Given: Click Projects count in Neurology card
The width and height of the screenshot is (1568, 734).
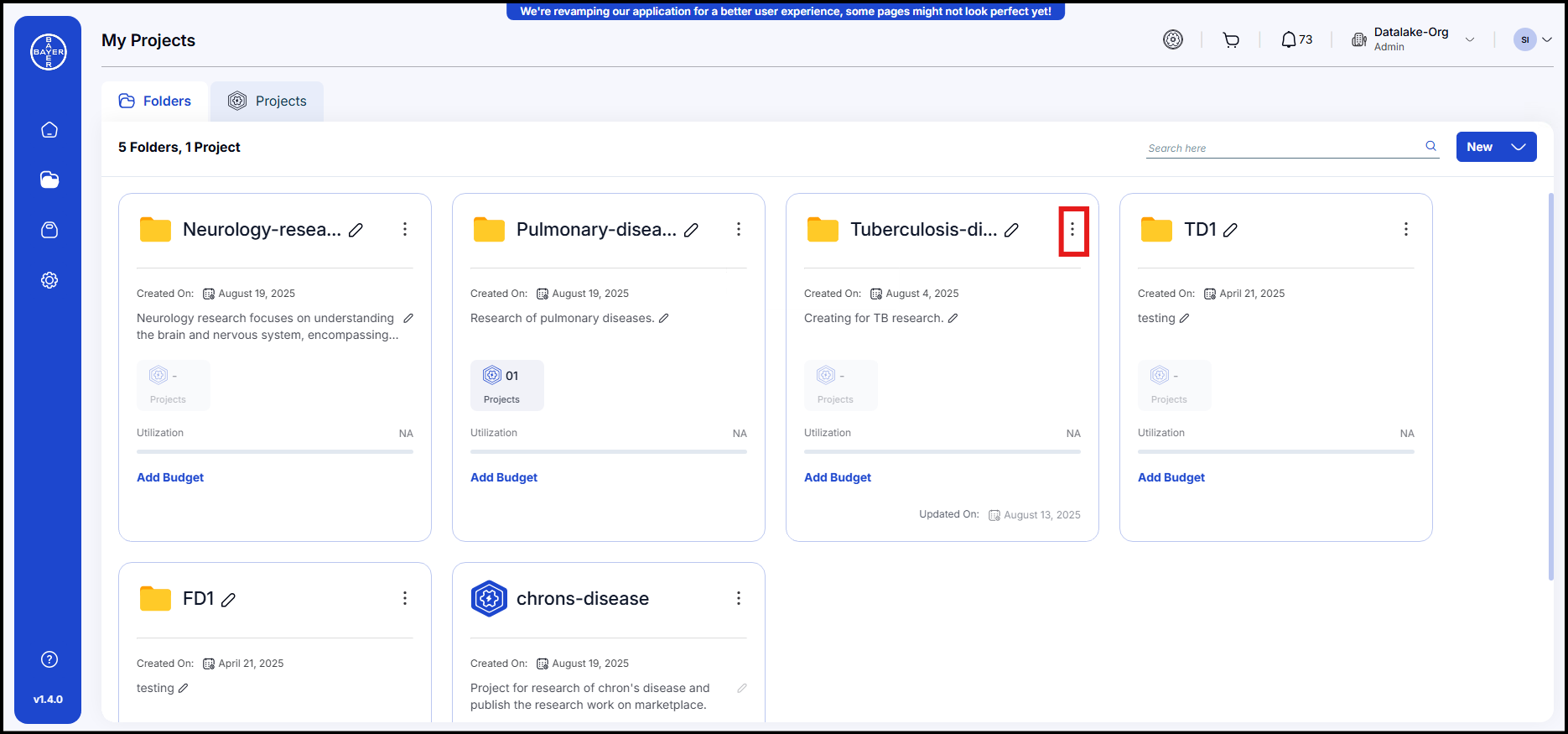Looking at the screenshot, I should (174, 385).
